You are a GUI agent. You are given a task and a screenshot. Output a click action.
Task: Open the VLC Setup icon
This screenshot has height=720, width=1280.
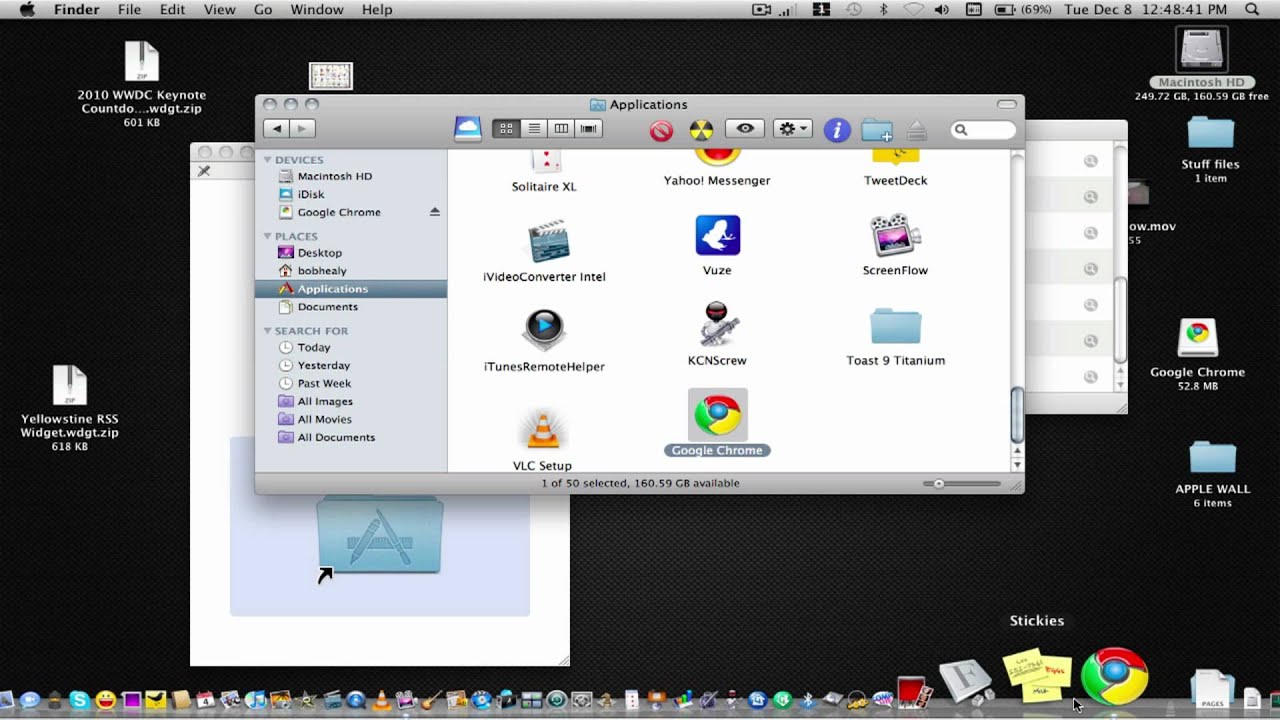(x=543, y=430)
